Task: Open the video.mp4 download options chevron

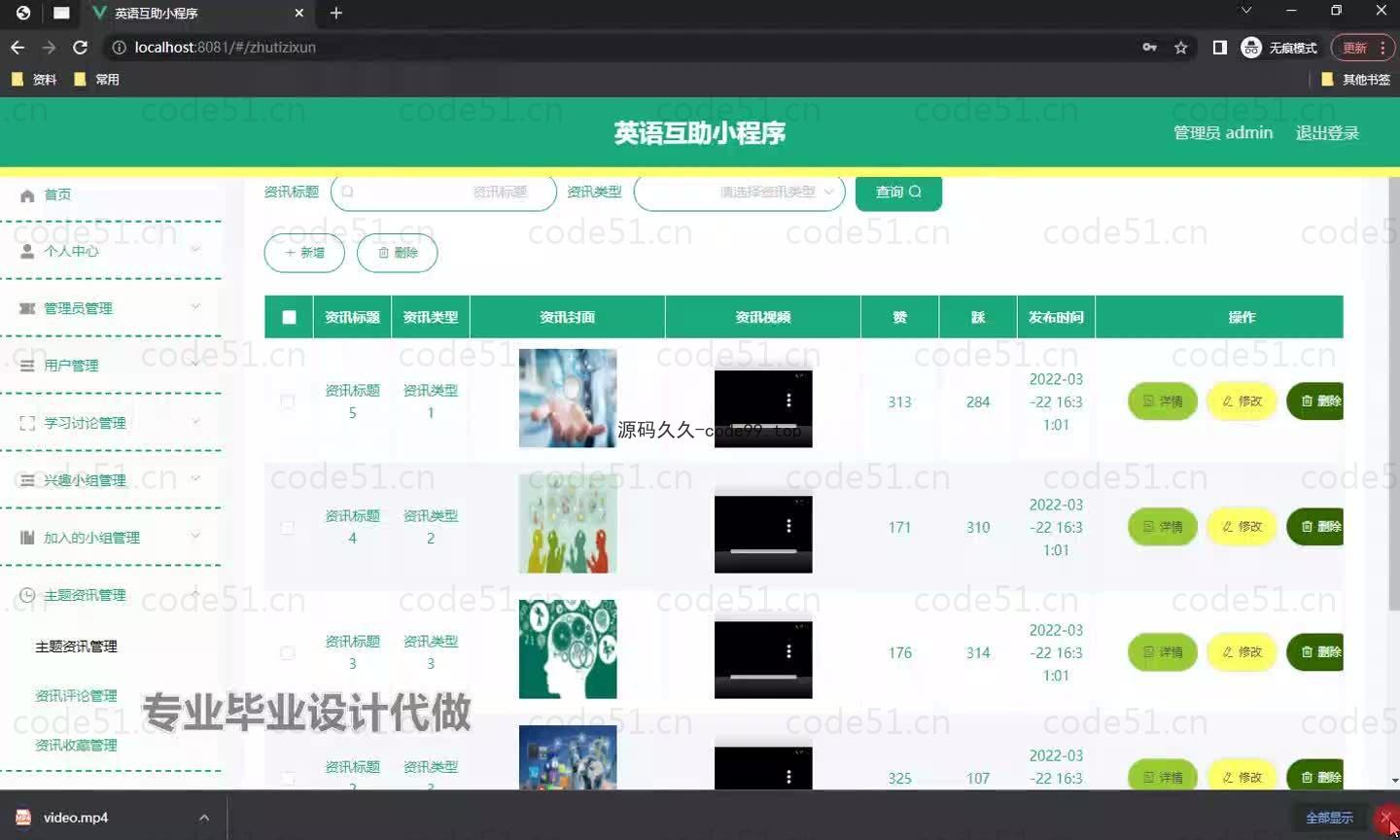Action: click(x=204, y=818)
